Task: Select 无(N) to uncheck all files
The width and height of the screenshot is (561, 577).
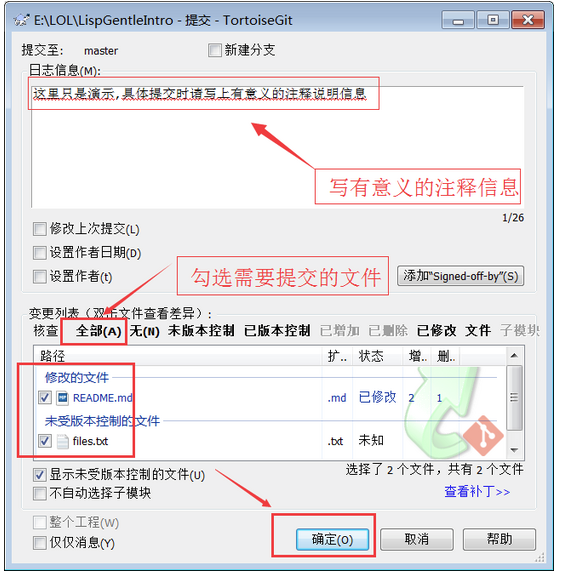Action: coord(145,331)
